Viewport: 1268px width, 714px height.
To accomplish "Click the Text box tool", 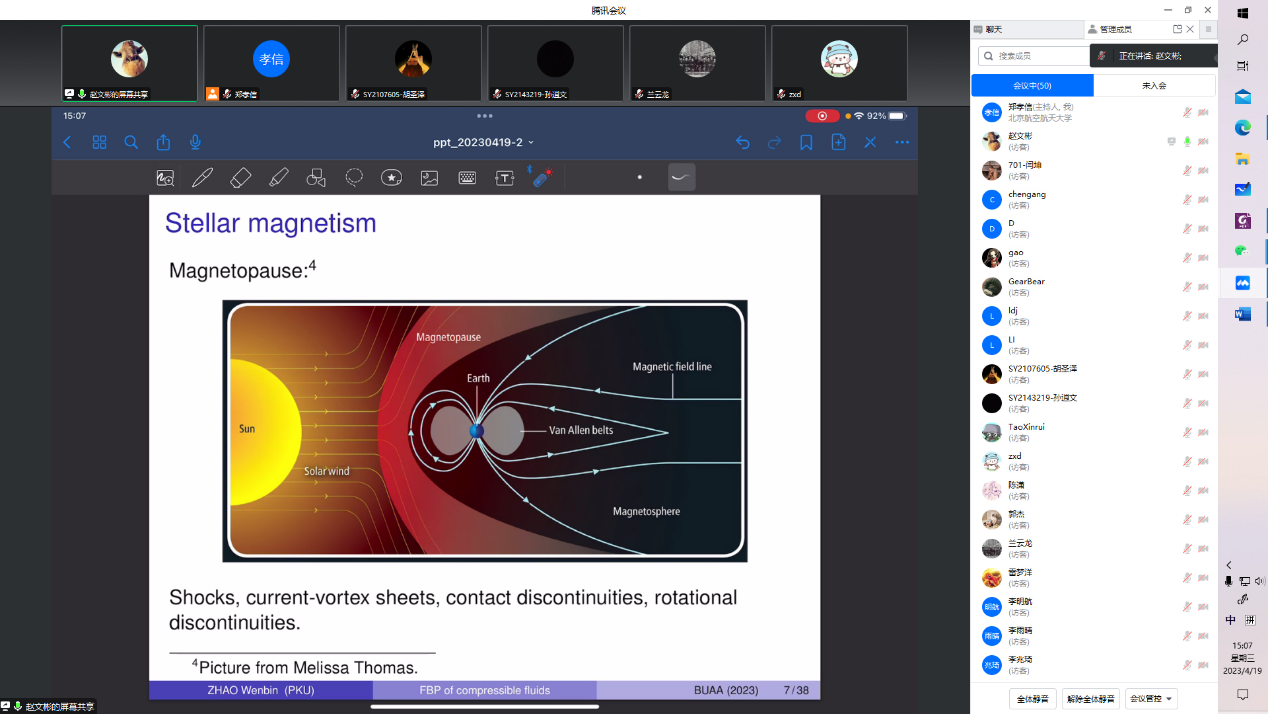I will [x=505, y=178].
